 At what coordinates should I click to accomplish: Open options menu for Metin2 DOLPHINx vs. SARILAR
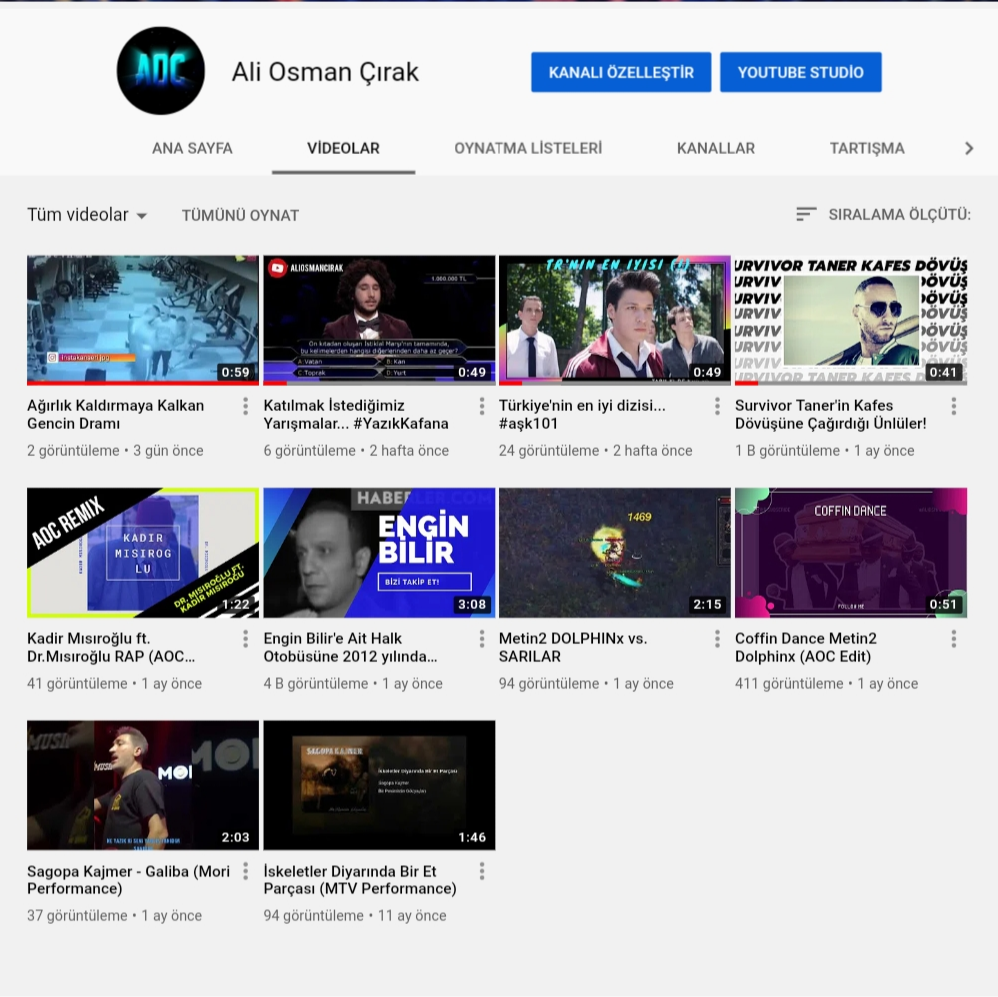point(717,639)
